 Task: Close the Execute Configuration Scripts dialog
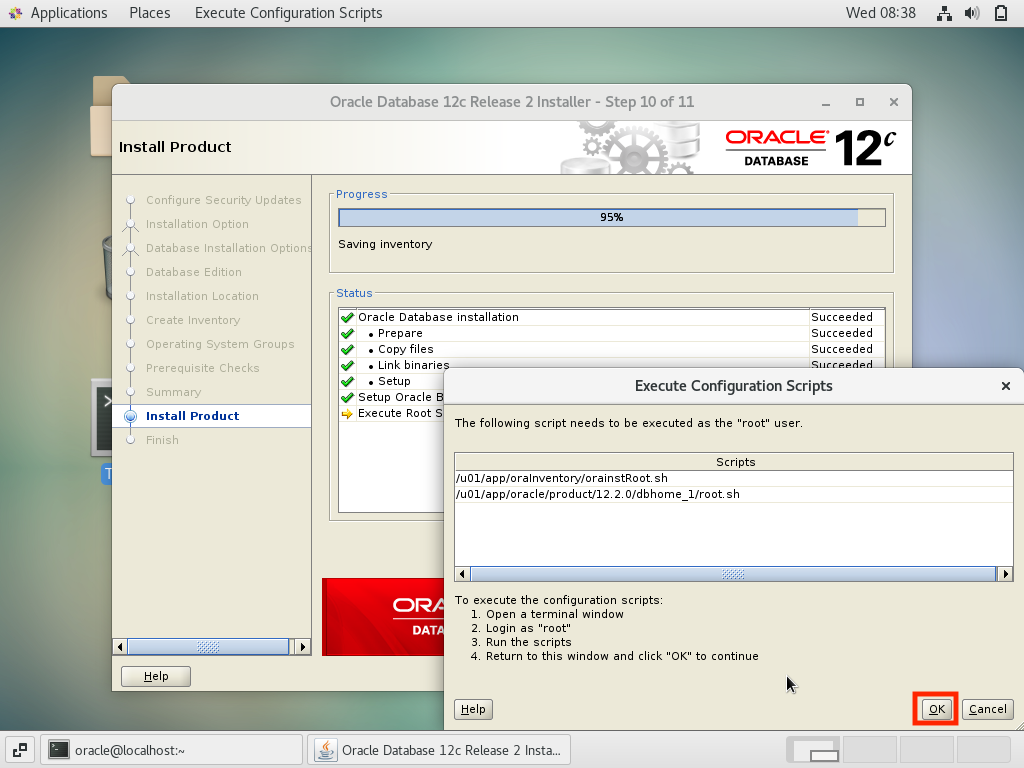pos(1006,386)
